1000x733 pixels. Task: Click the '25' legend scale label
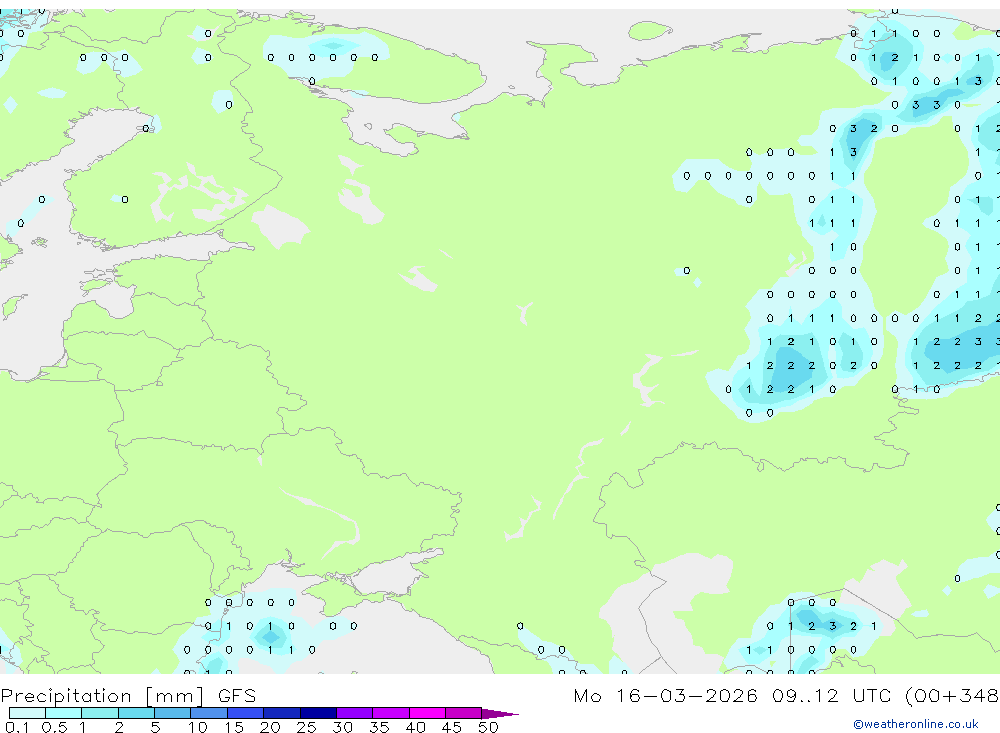(306, 727)
